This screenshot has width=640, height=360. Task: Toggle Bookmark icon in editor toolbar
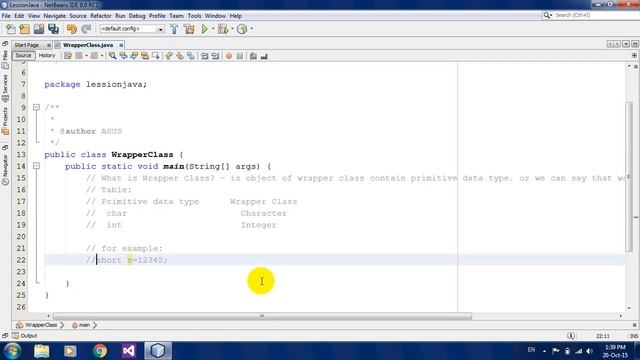[191, 56]
